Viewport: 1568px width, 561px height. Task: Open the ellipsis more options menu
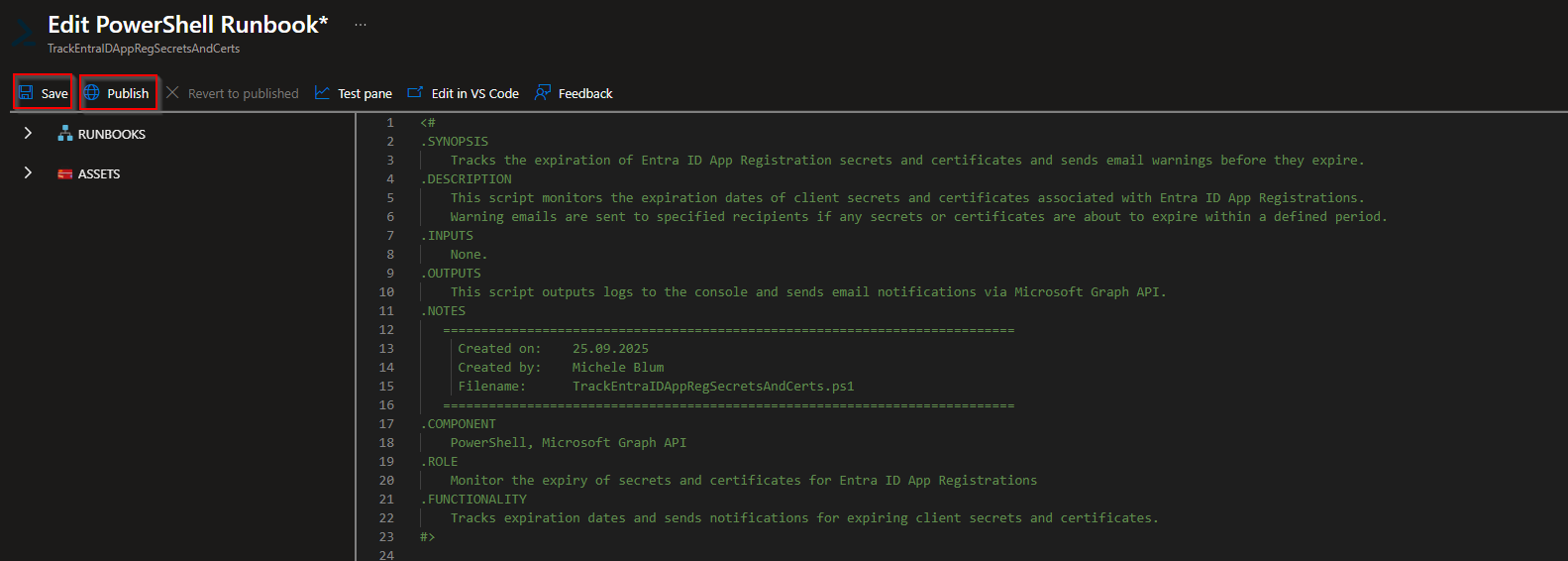coord(361,25)
